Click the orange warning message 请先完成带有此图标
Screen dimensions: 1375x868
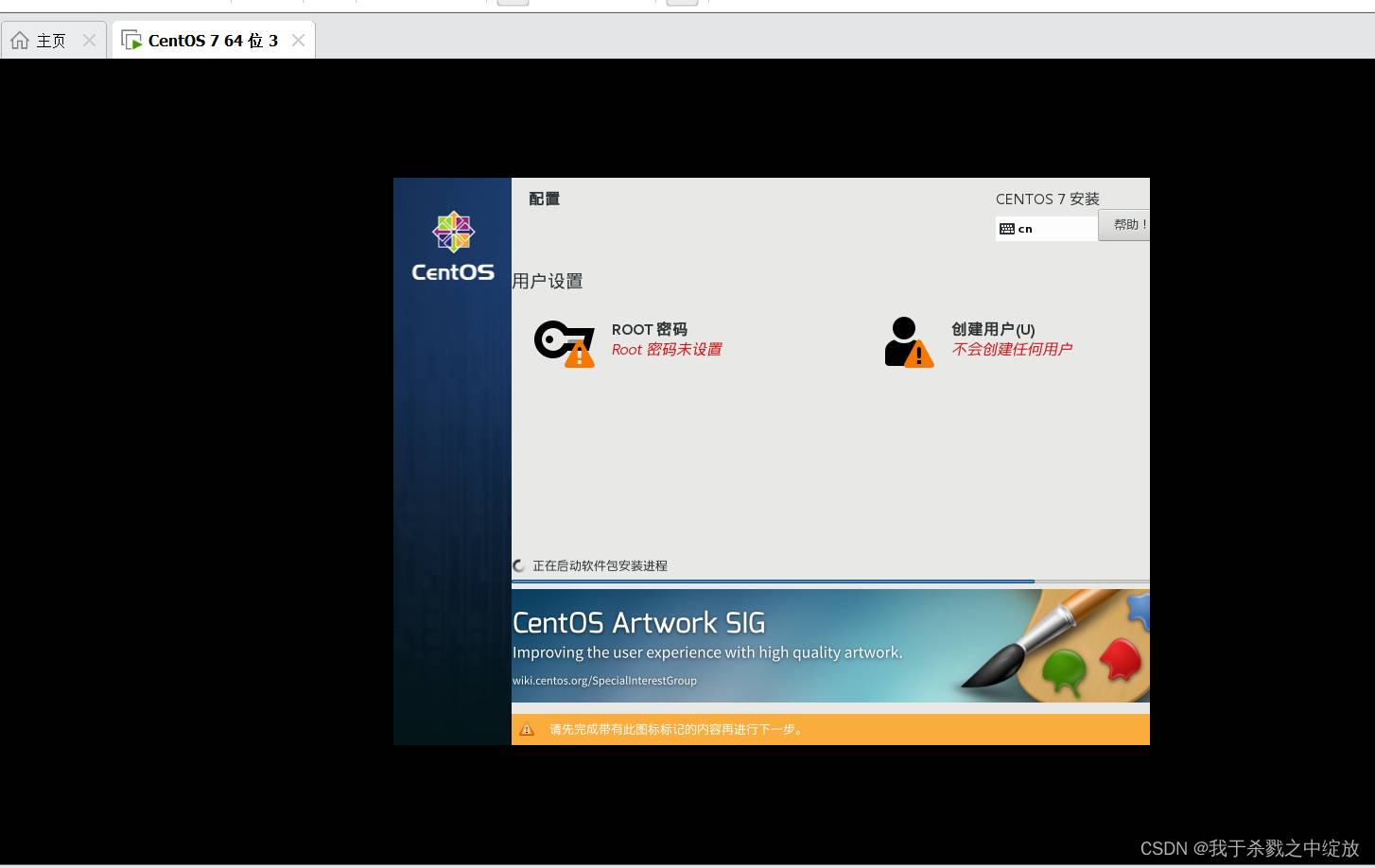(675, 729)
